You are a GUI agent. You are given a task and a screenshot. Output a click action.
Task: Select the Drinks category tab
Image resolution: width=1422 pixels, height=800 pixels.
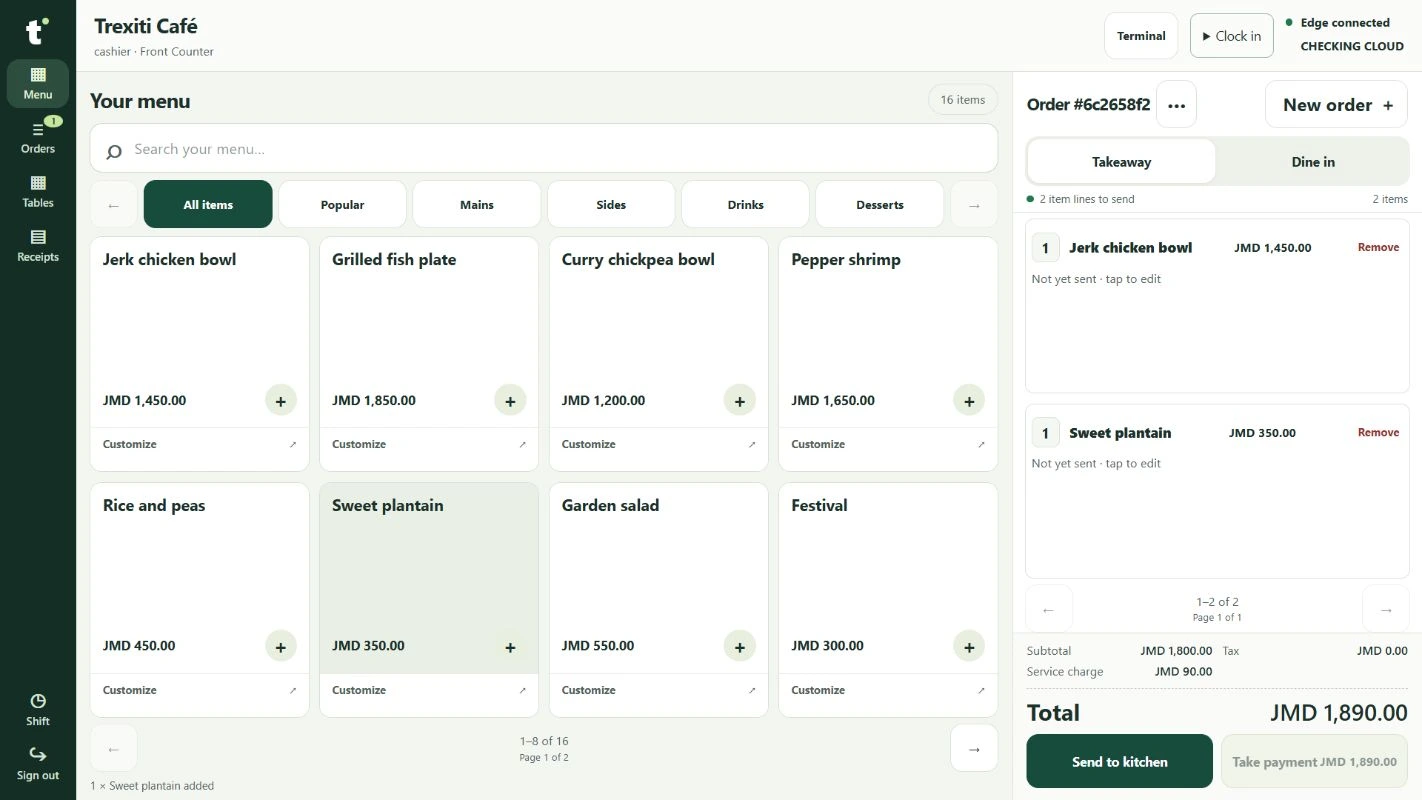(746, 204)
